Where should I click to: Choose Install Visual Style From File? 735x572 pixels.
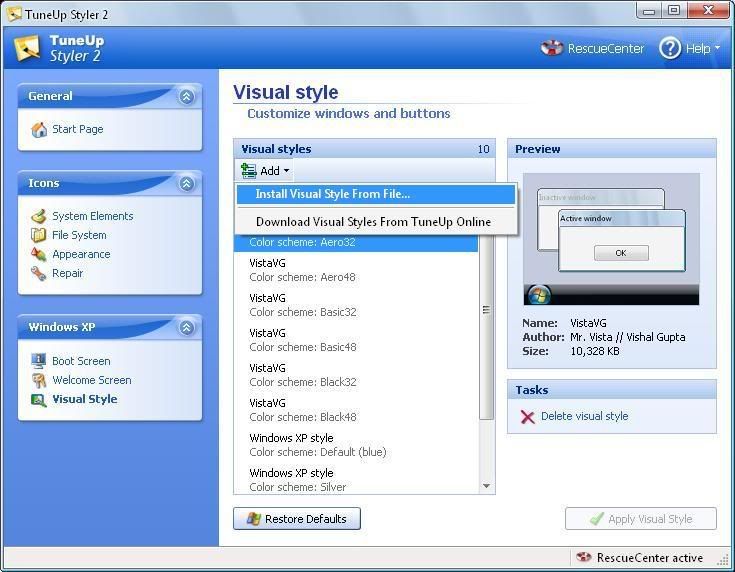(333, 194)
